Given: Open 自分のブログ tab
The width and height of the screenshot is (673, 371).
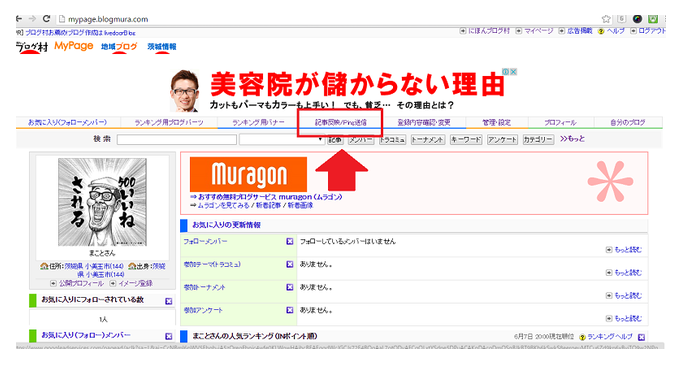Looking at the screenshot, I should click(628, 122).
